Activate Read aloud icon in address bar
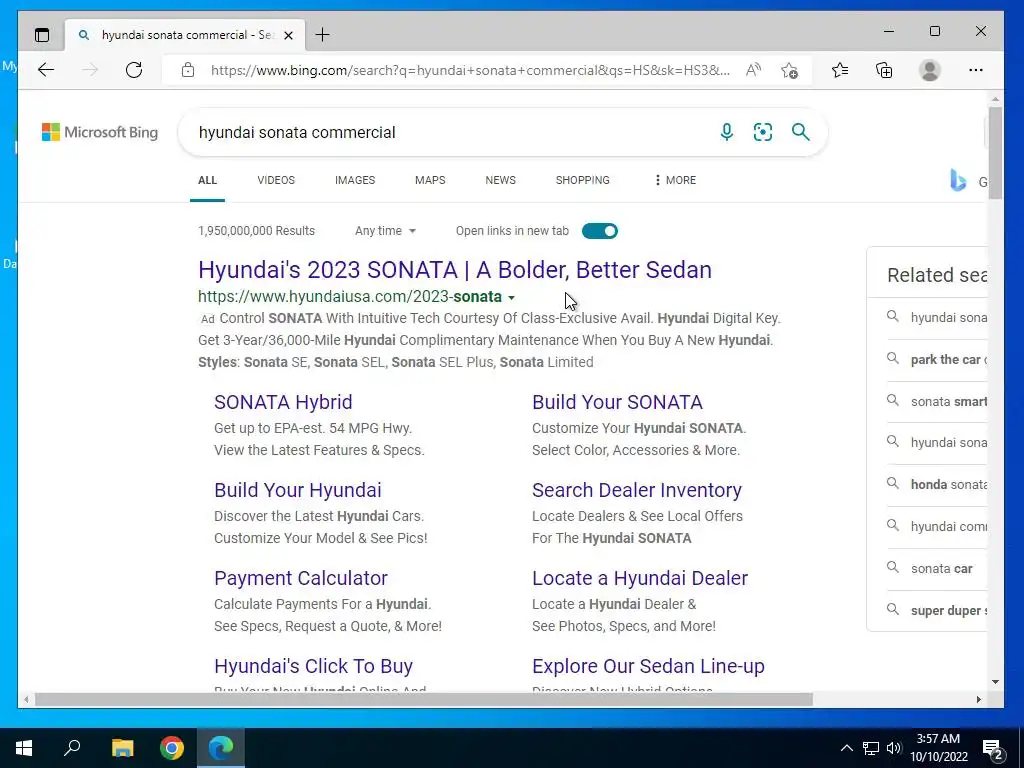 click(x=754, y=70)
